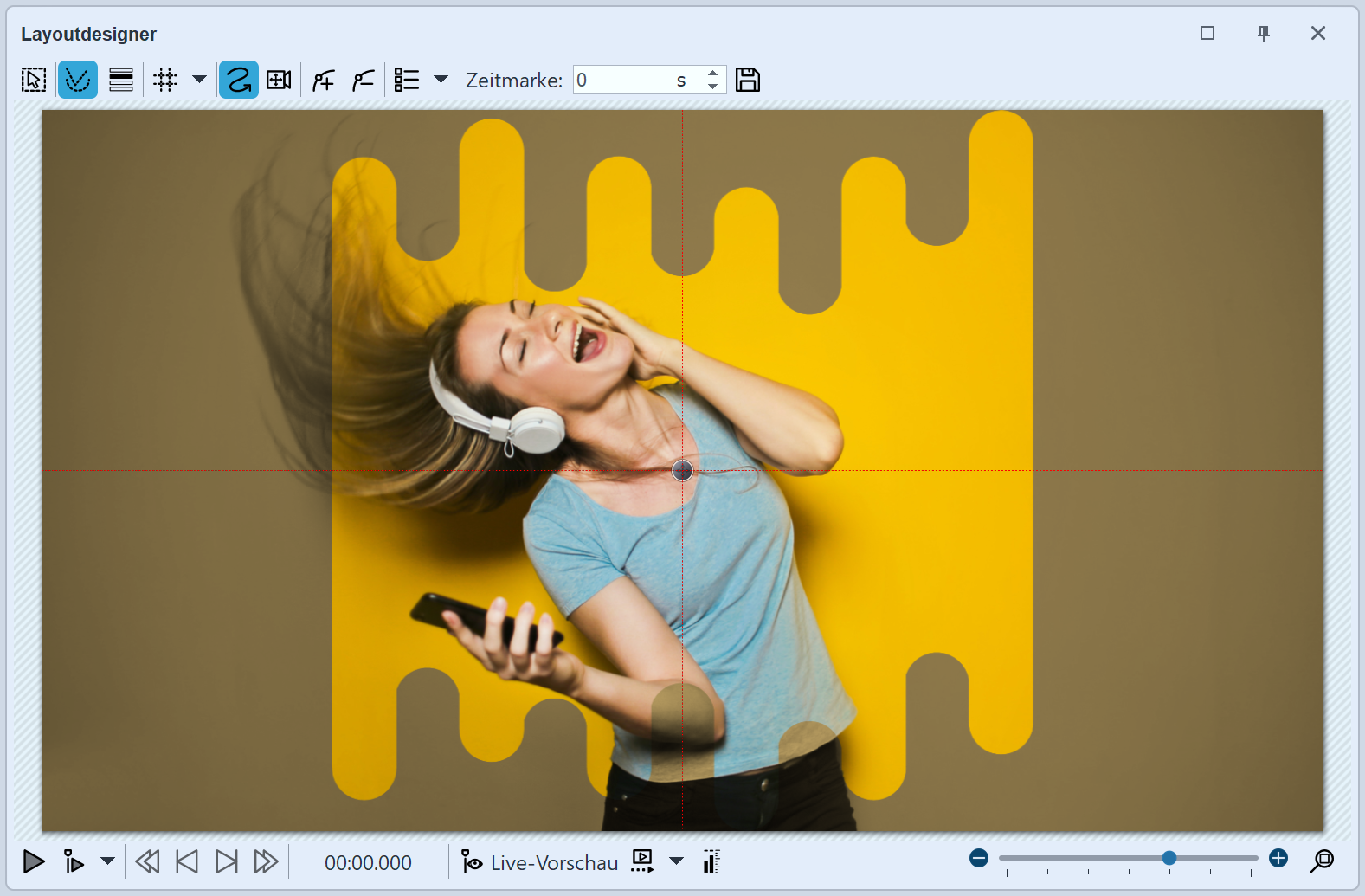Open the grid options dropdown arrow
Viewport: 1365px width, 896px height.
coord(199,80)
